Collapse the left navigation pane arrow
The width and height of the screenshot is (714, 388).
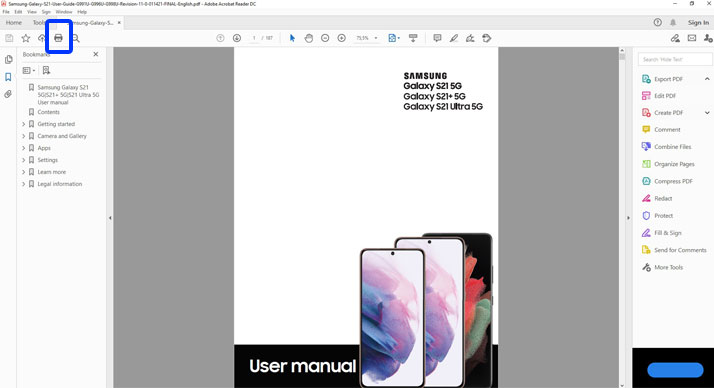click(x=110, y=218)
